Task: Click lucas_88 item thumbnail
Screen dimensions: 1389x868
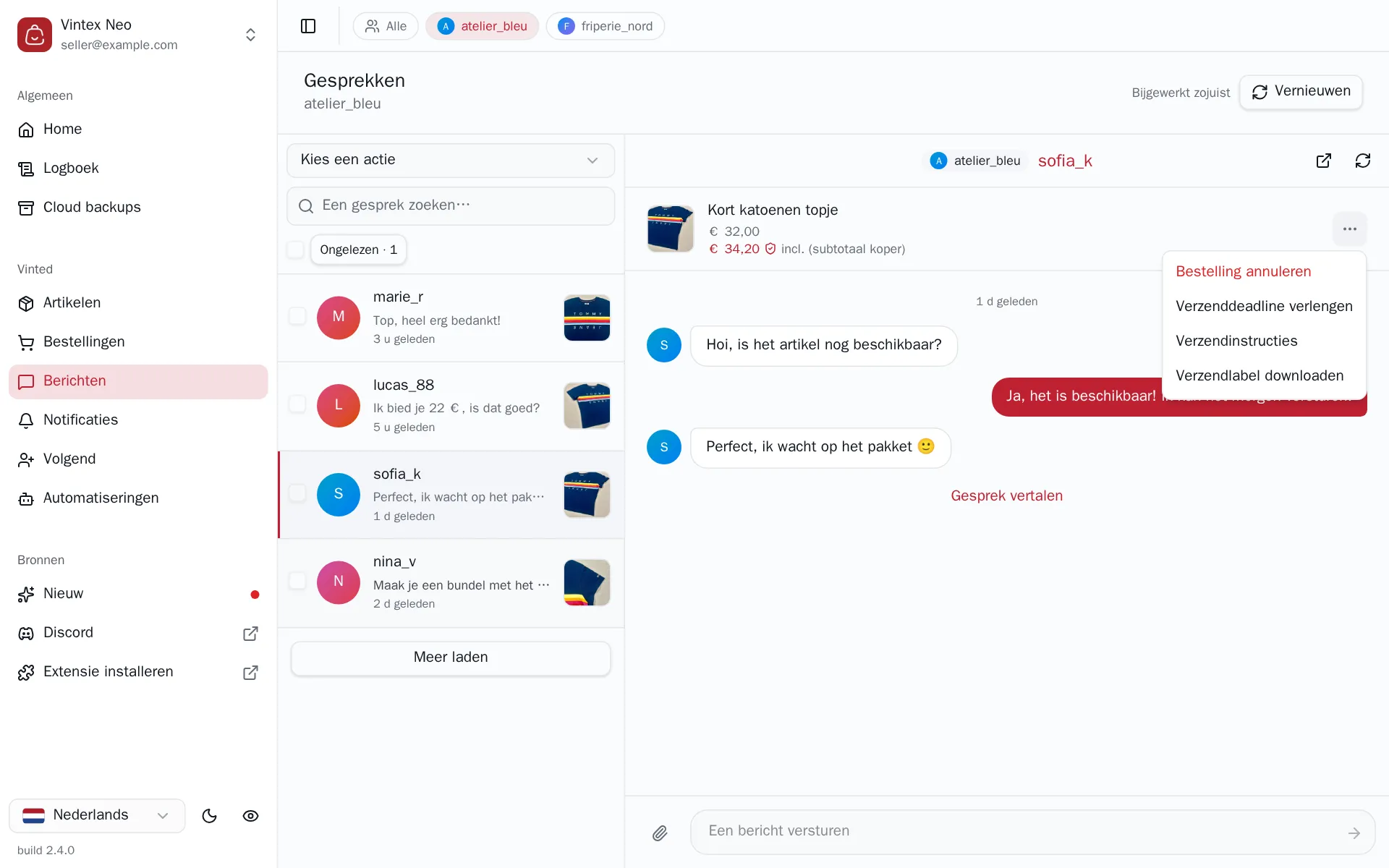Action: tap(587, 406)
